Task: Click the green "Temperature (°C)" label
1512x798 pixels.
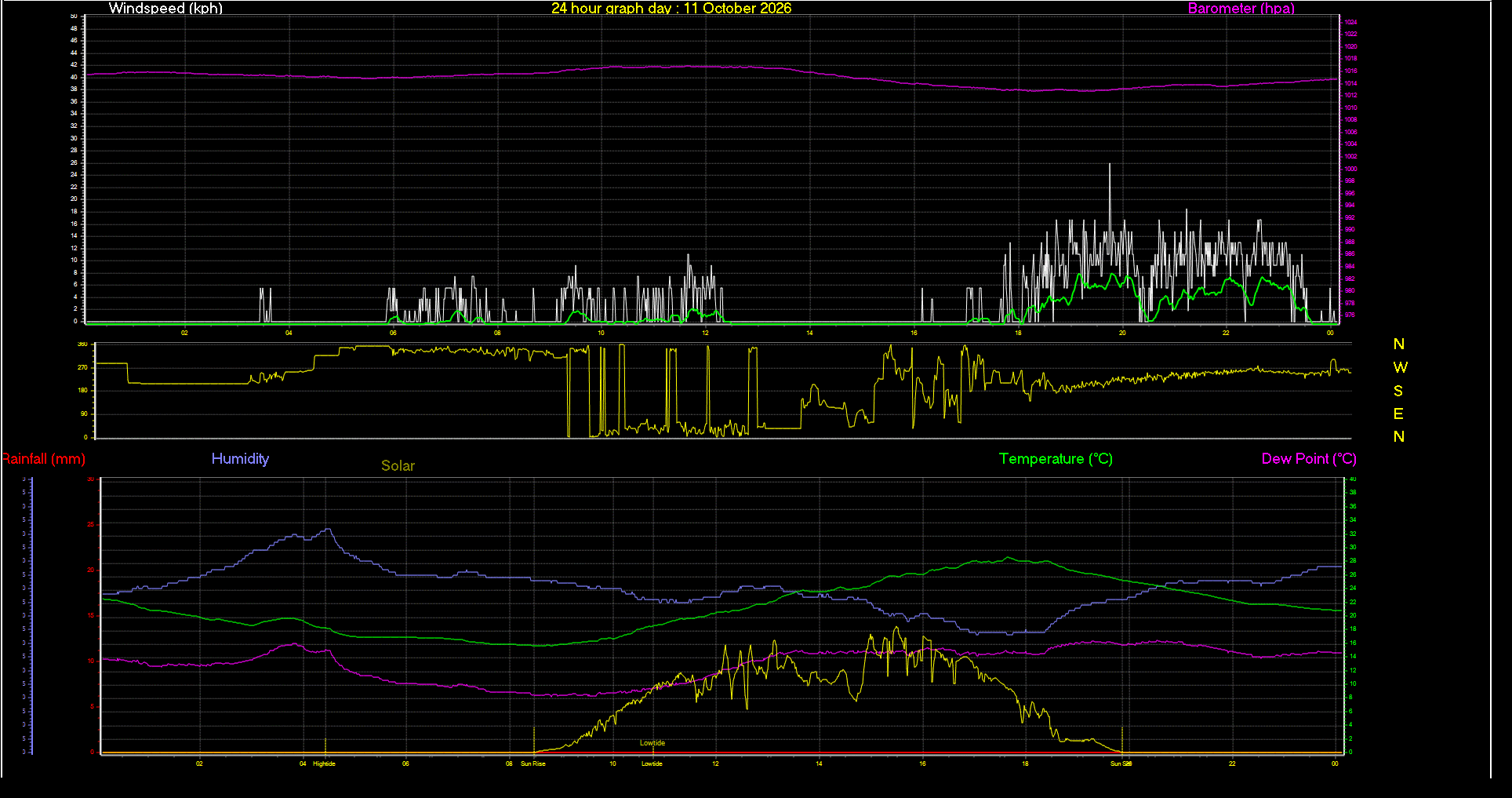Action: click(x=1056, y=459)
